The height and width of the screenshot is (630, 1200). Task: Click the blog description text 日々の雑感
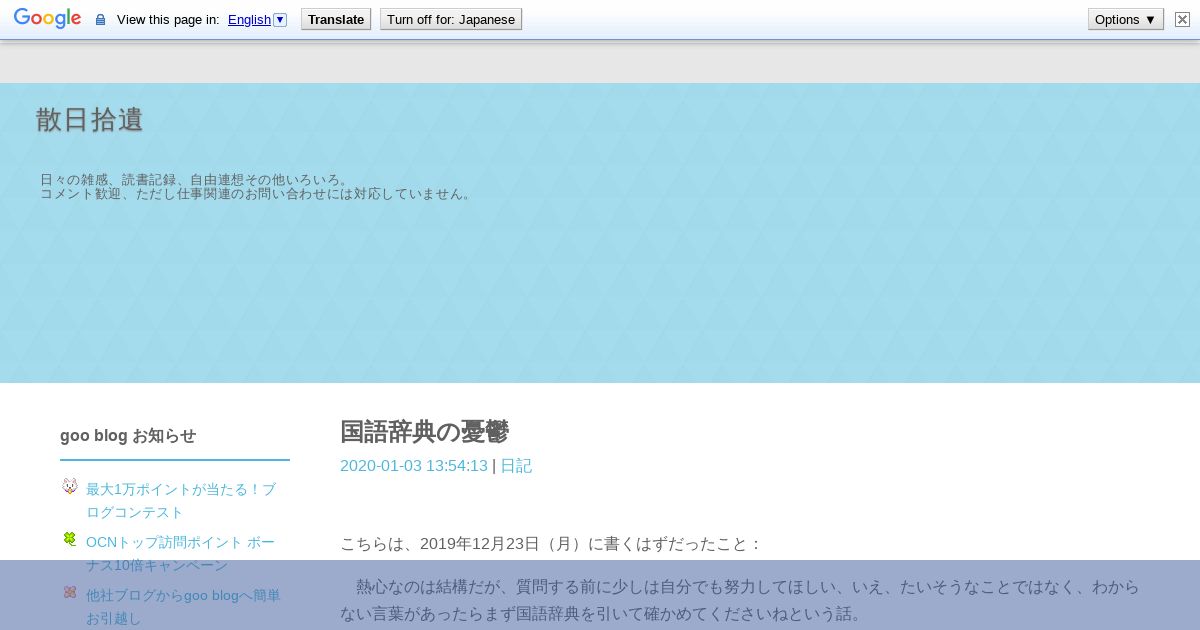(x=257, y=187)
